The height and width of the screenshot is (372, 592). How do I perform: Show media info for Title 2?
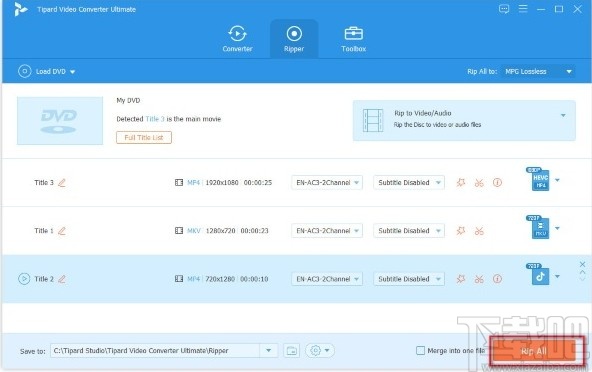497,279
